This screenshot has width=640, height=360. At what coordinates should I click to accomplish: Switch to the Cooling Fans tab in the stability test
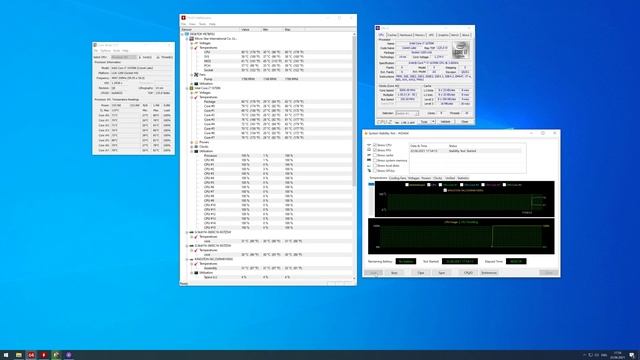[398, 178]
